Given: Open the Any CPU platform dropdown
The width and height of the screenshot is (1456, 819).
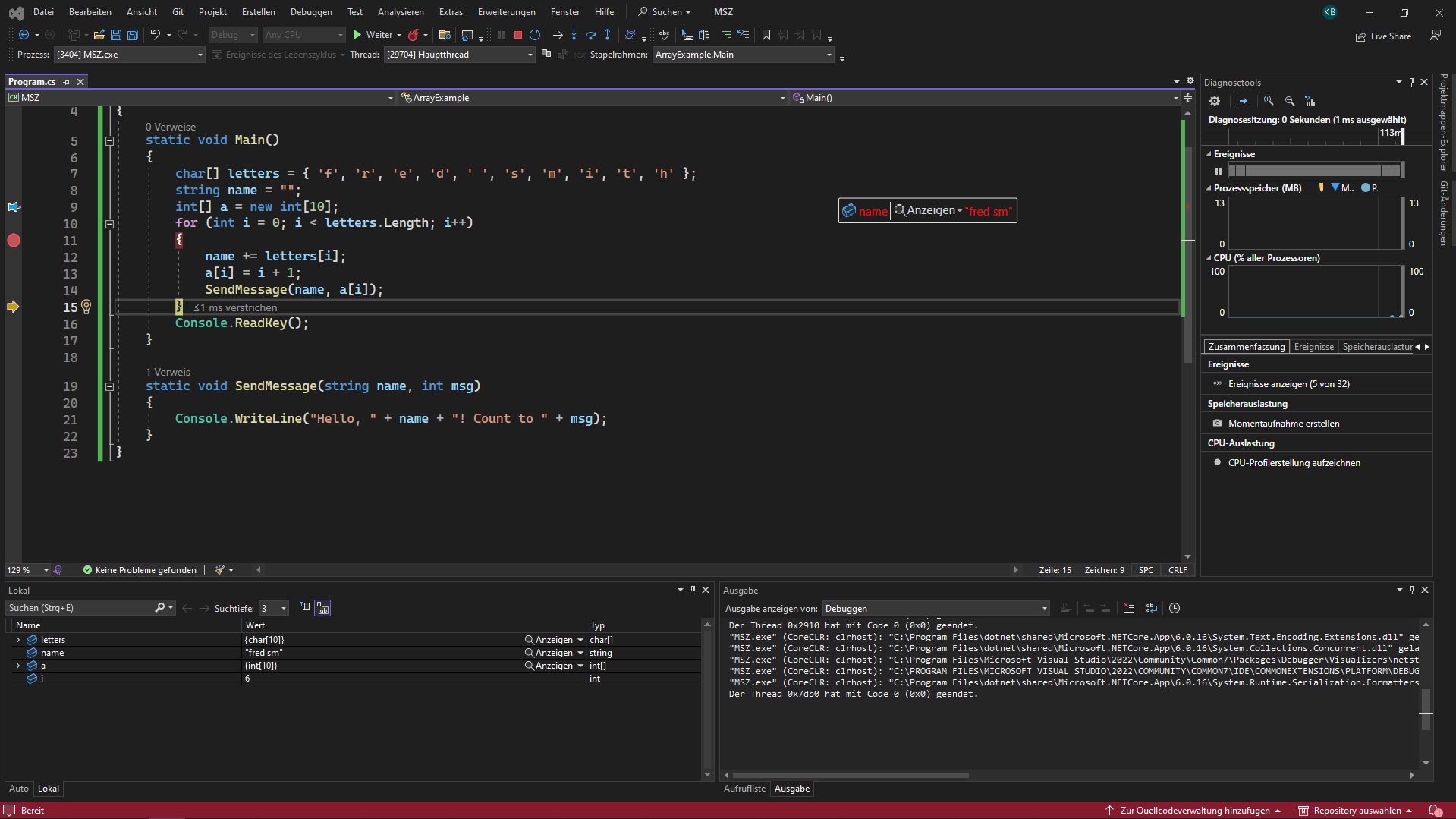Looking at the screenshot, I should (344, 35).
